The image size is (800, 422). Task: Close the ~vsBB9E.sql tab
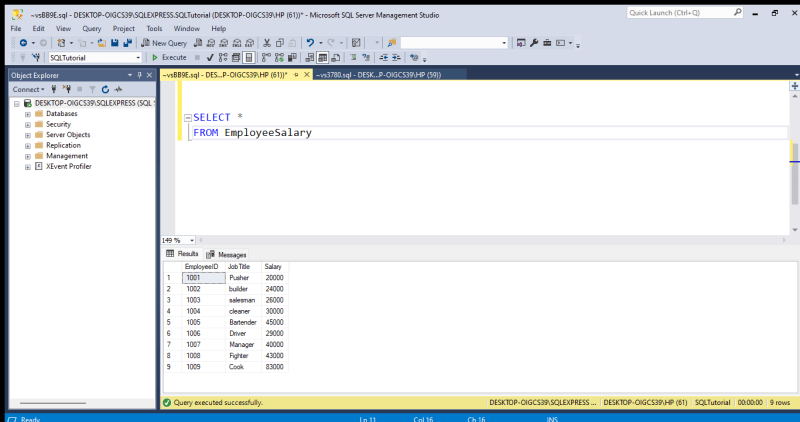[307, 75]
